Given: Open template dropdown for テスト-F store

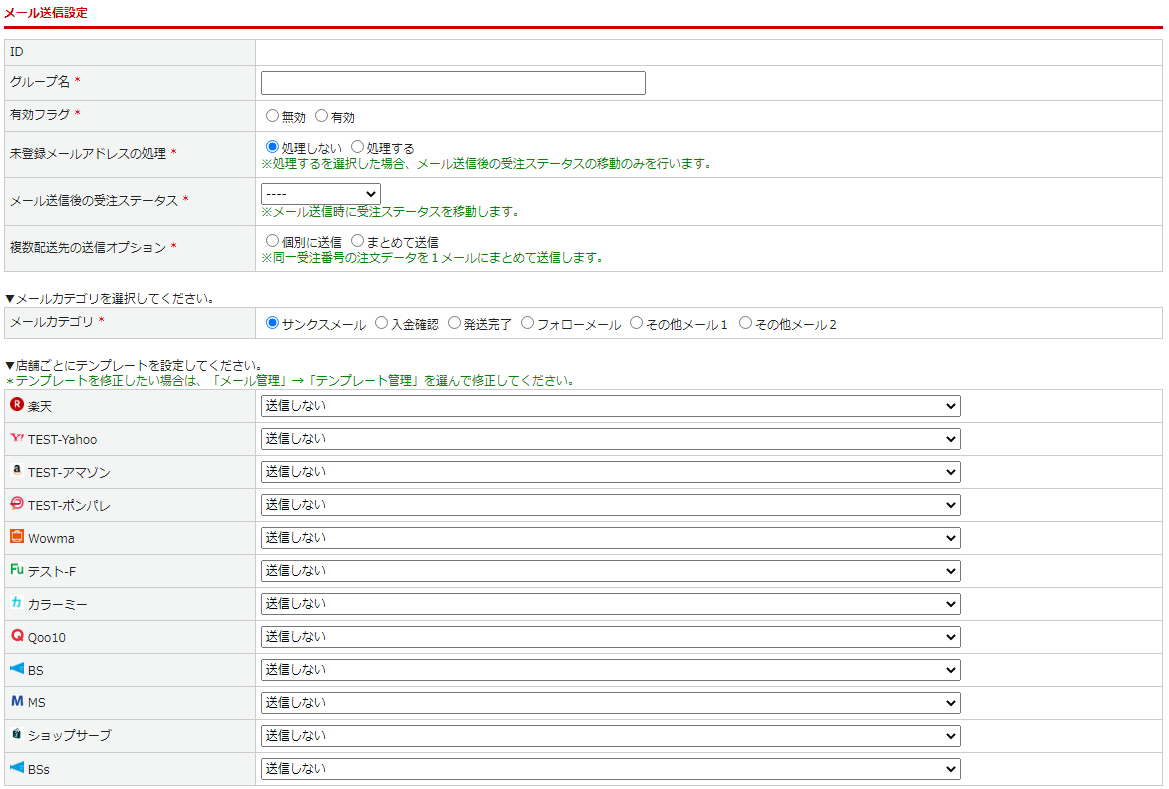Looking at the screenshot, I should 610,571.
